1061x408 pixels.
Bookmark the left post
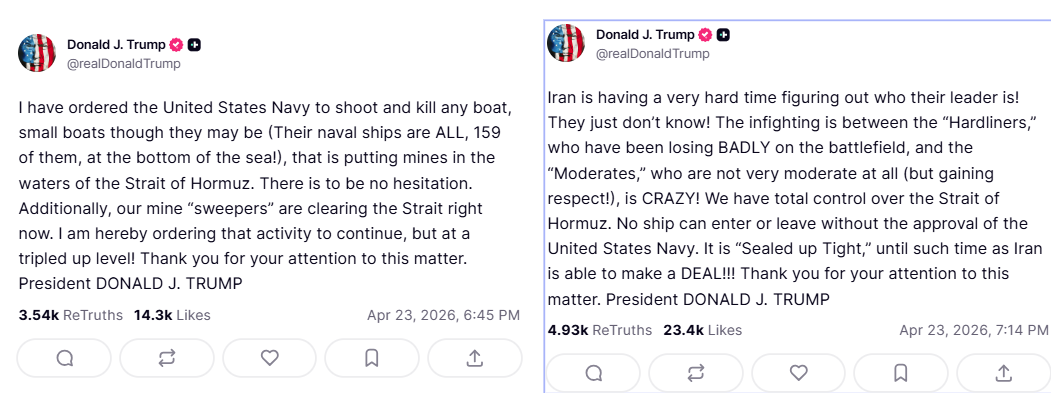coord(371,358)
